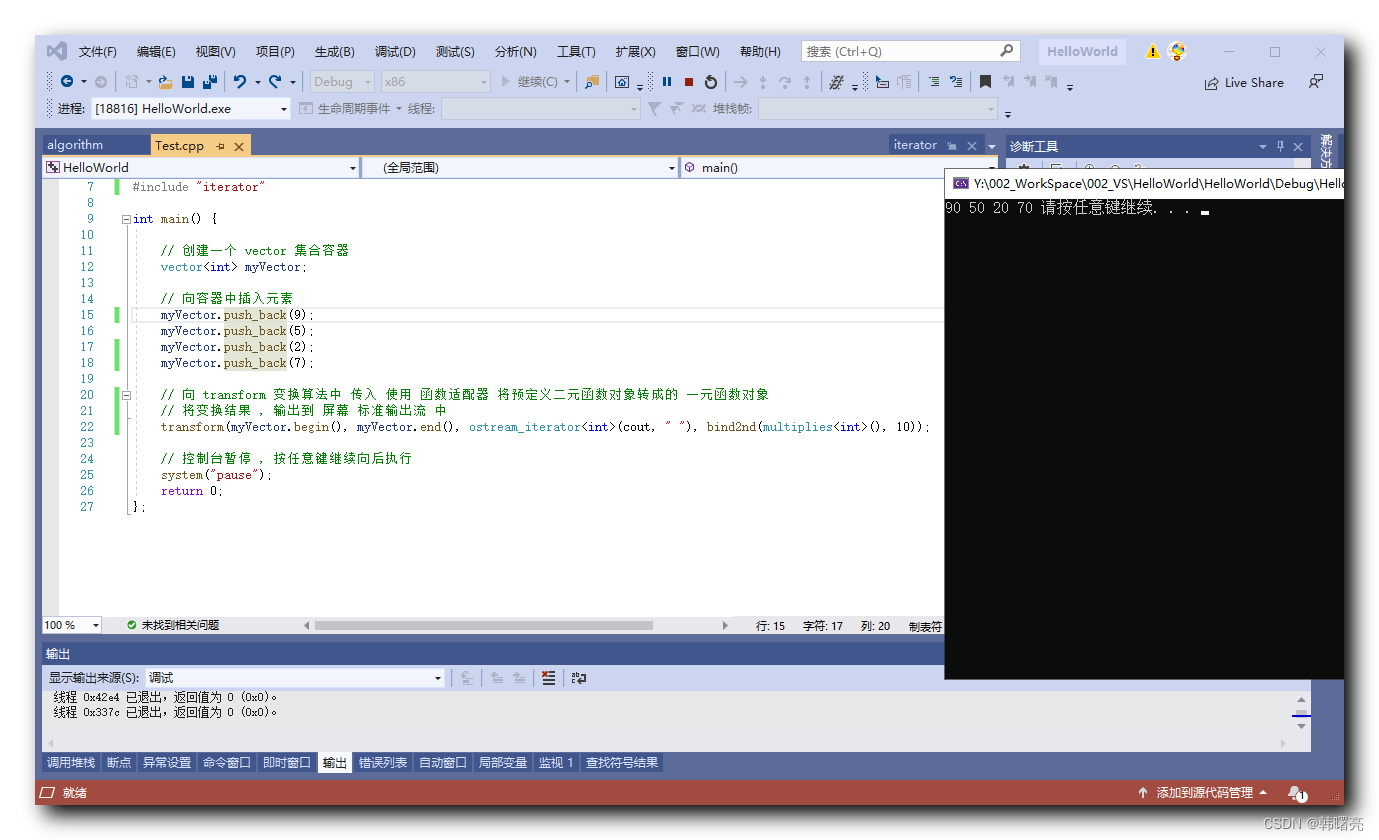Image resolution: width=1379 pixels, height=840 pixels.
Task: Open the 调试(D) menu
Action: click(394, 50)
